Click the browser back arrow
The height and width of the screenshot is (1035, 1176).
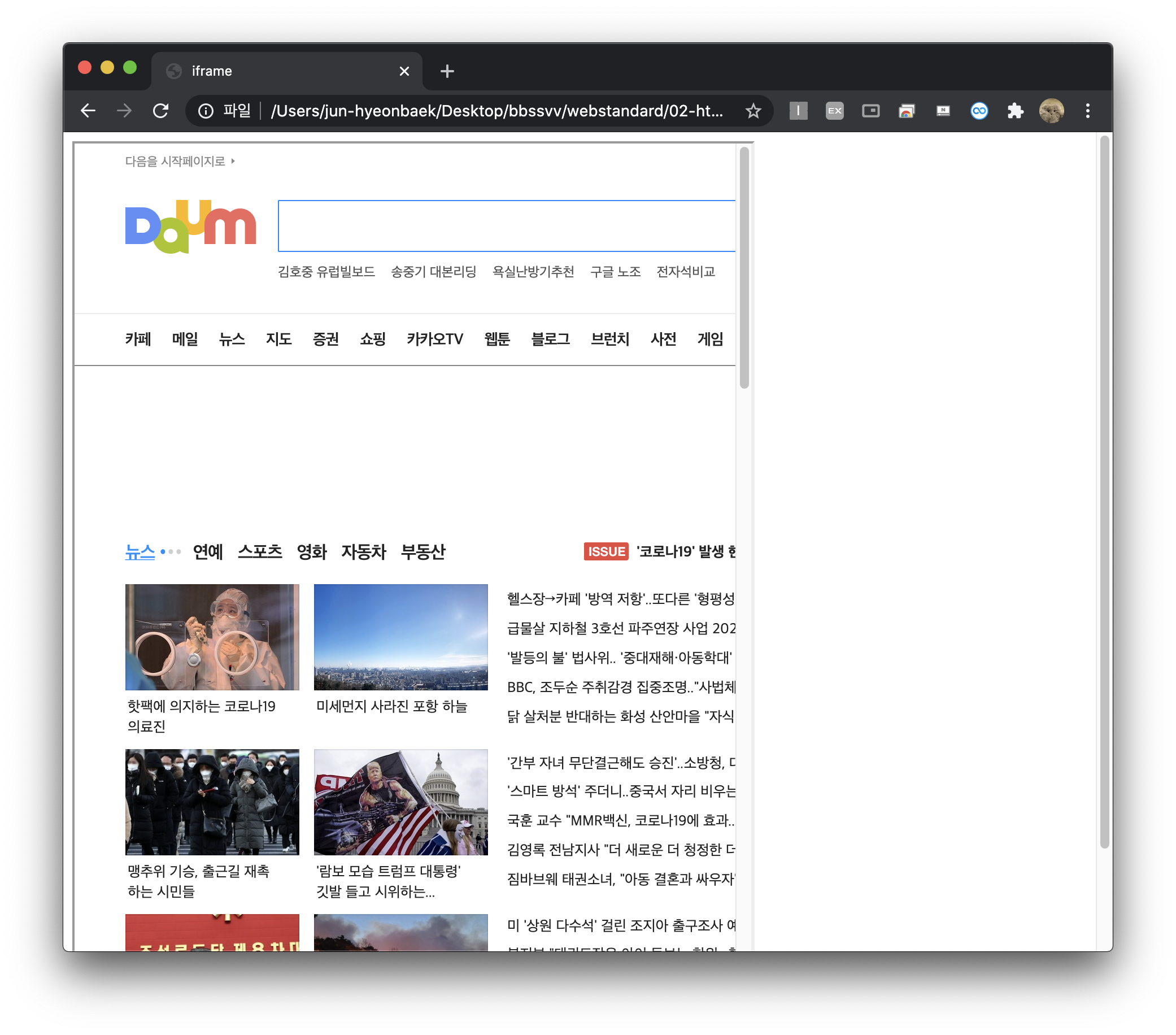(88, 111)
